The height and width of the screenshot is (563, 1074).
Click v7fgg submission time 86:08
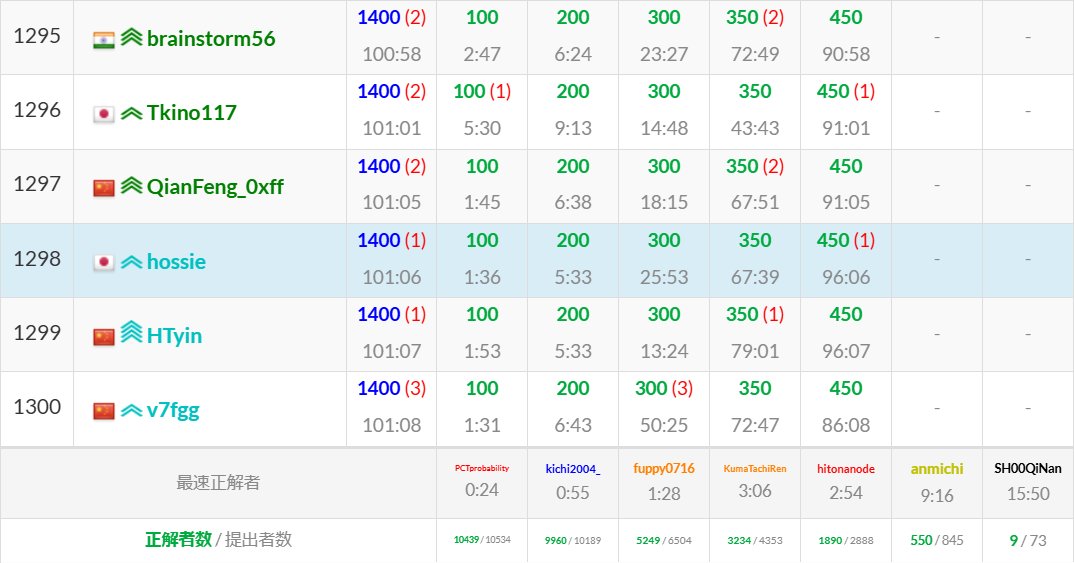846,425
